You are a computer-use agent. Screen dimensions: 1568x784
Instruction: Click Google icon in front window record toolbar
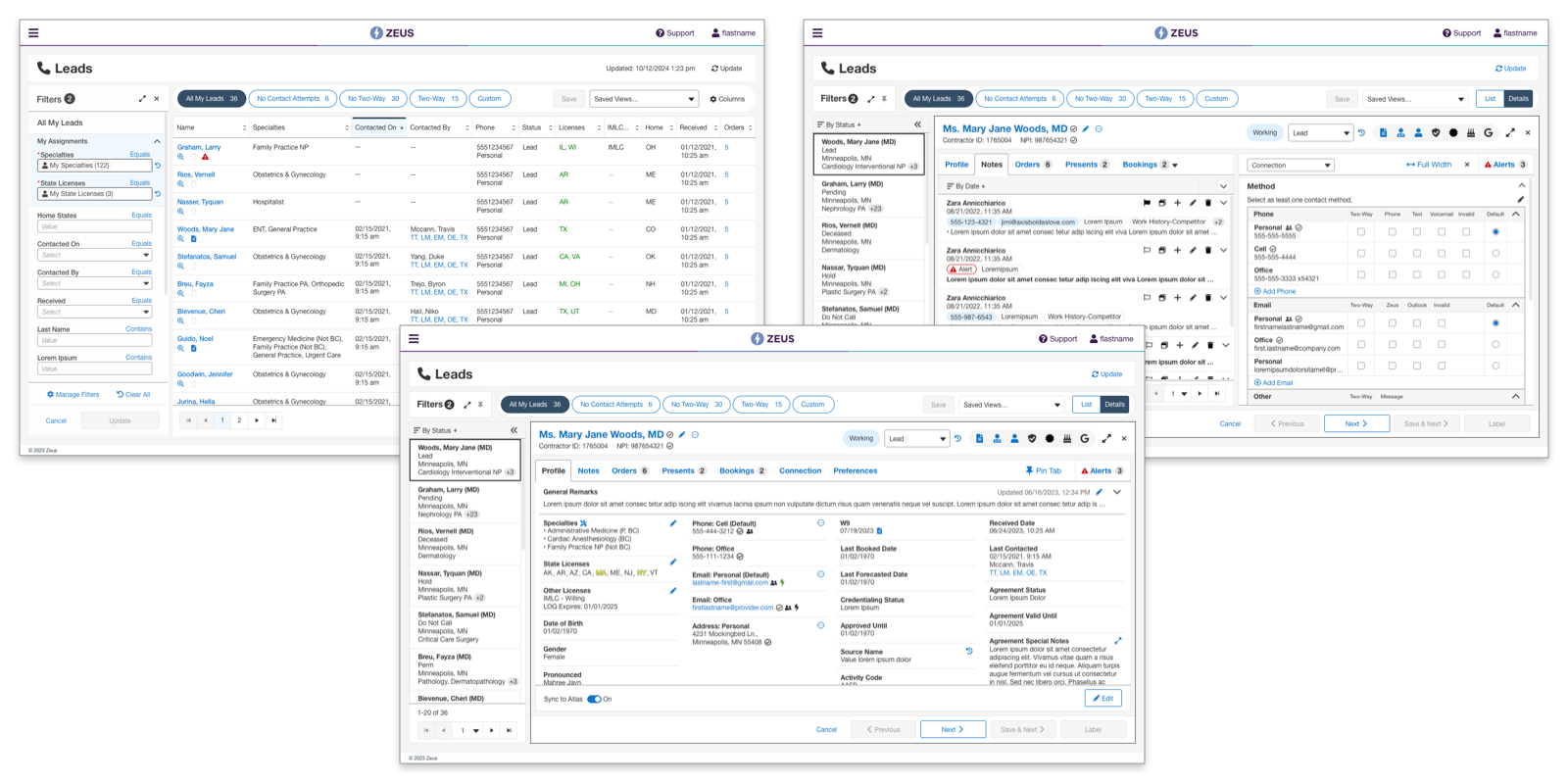point(1085,439)
